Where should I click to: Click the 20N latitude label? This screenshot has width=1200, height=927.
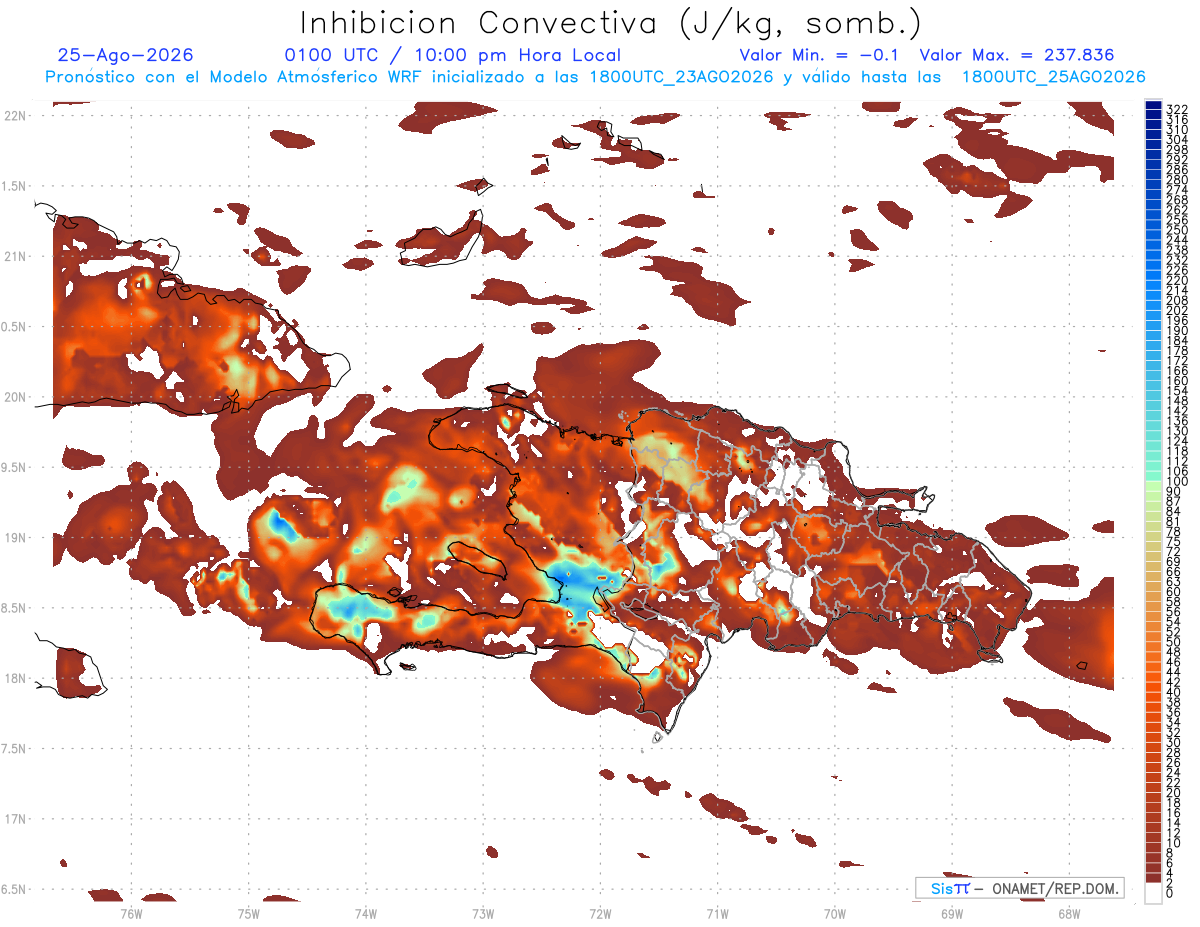tap(14, 397)
